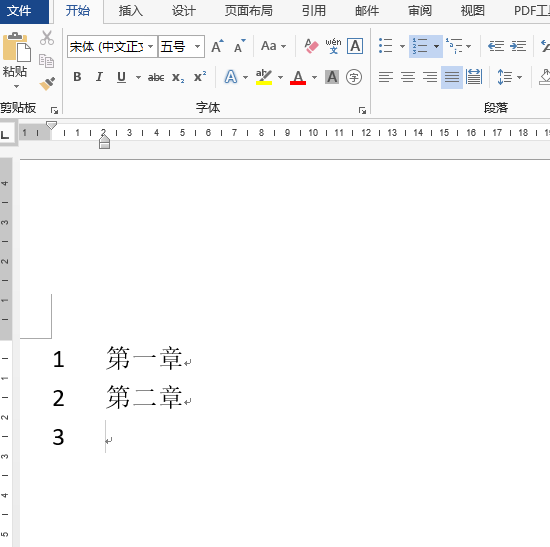The image size is (550, 547).
Task: Click the first line indent ruler marker
Action: coord(52,125)
